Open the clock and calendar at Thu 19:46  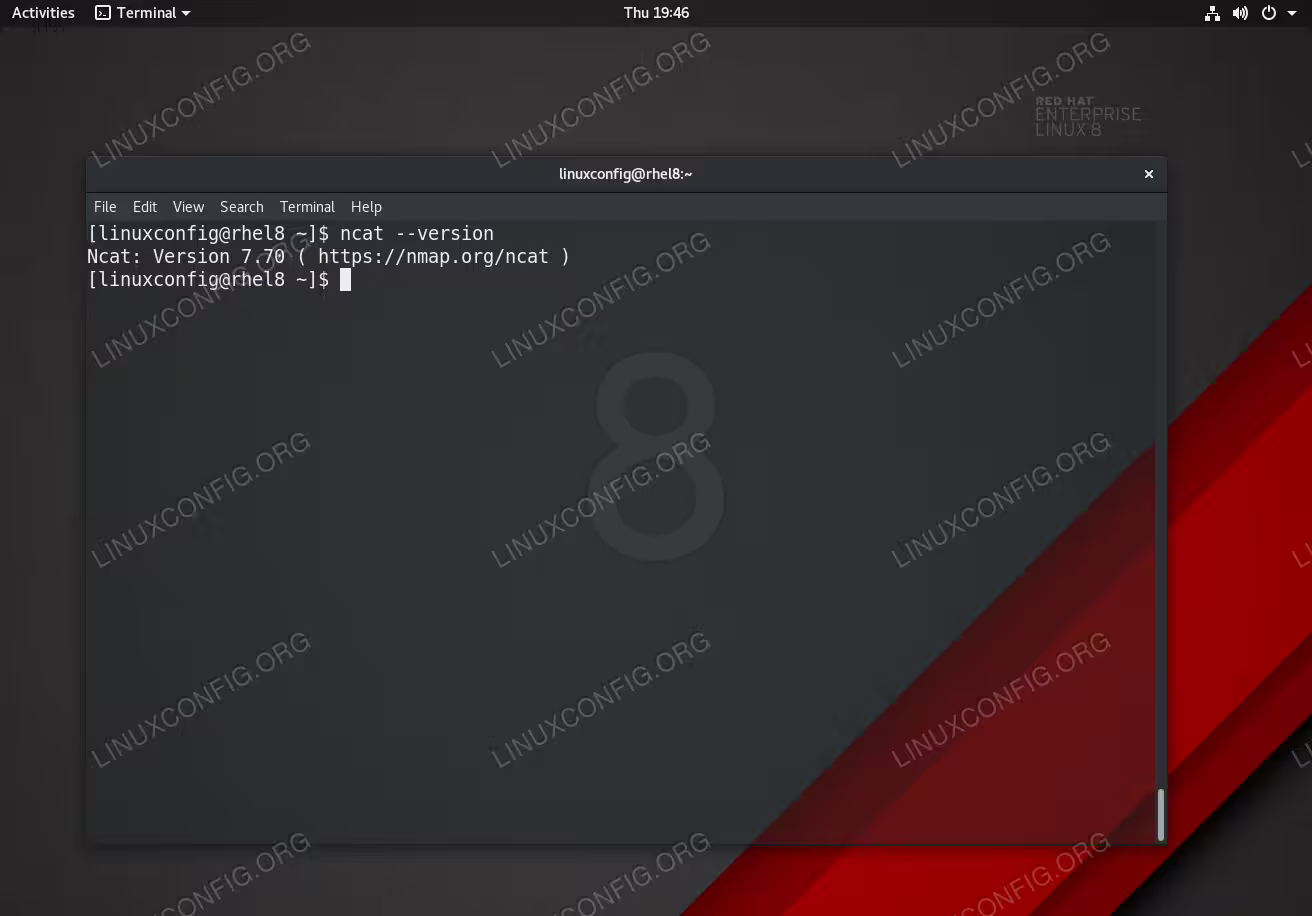[656, 13]
